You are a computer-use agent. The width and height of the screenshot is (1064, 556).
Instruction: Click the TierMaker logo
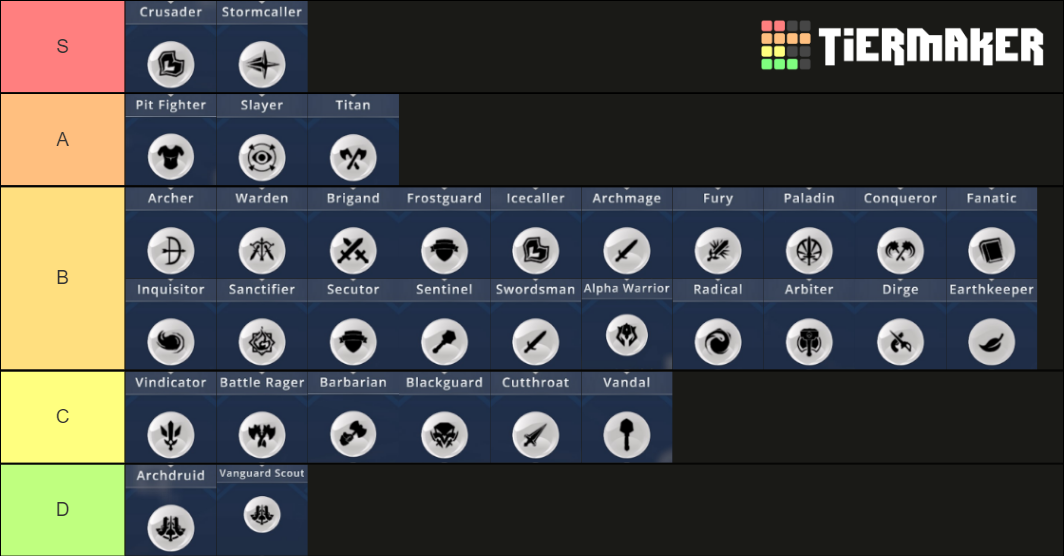(x=902, y=45)
